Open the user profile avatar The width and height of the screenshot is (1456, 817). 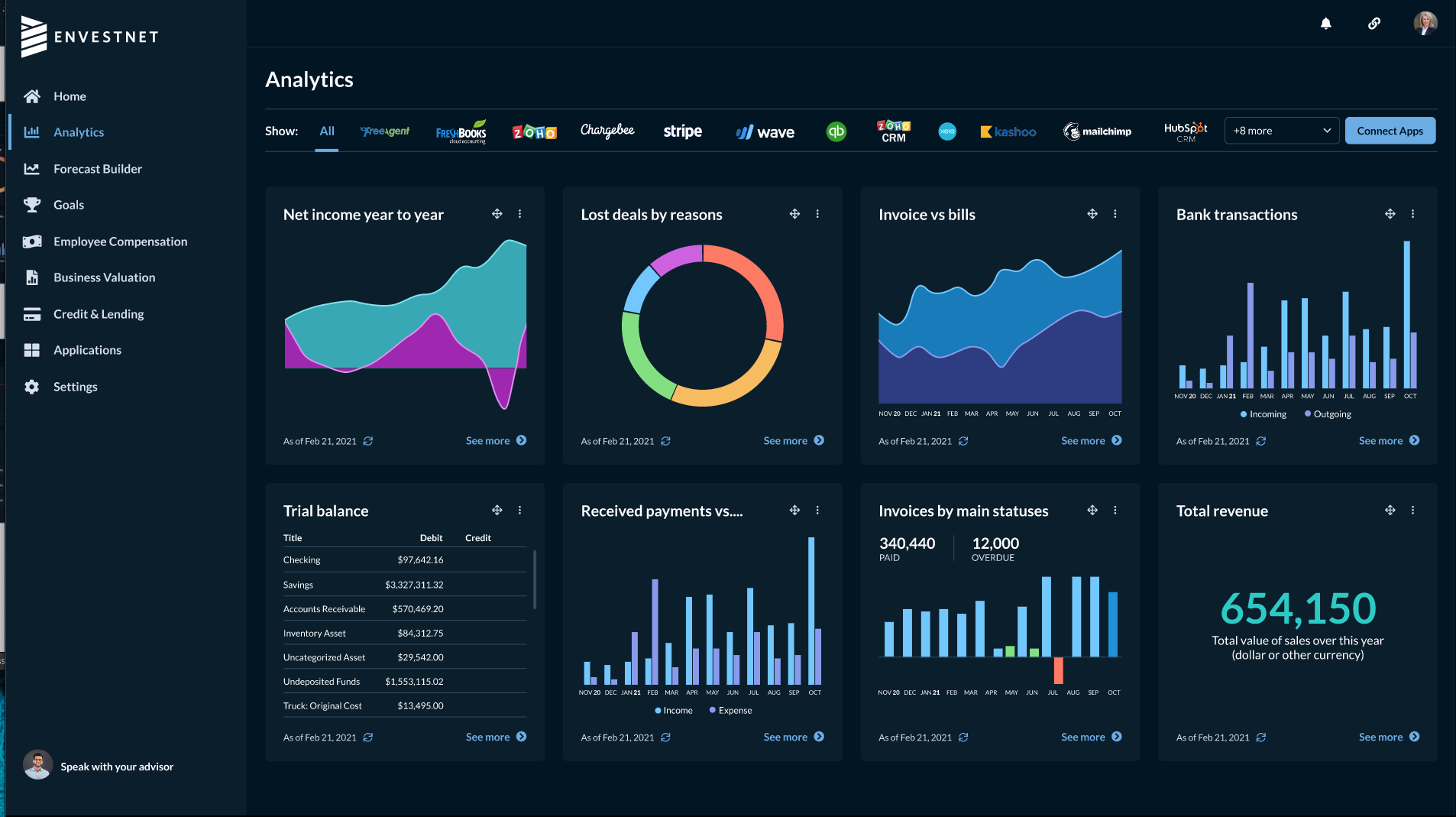coord(1425,23)
